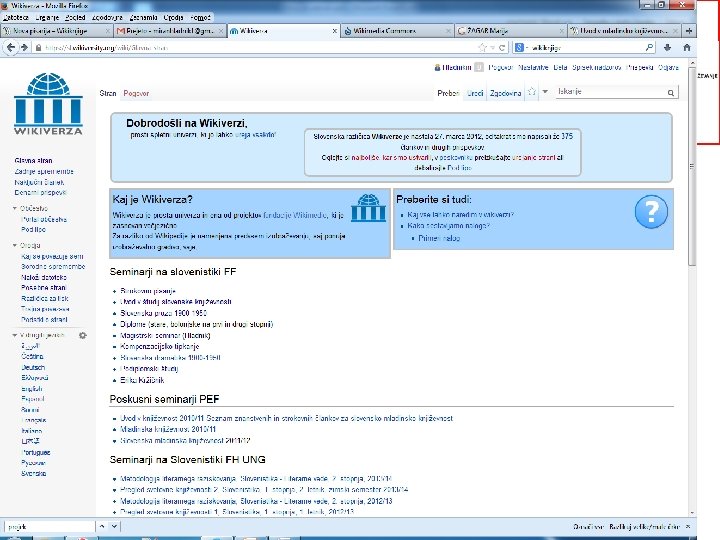Reload the page using the refresh icon
This screenshot has height=540, width=720.
(502, 47)
